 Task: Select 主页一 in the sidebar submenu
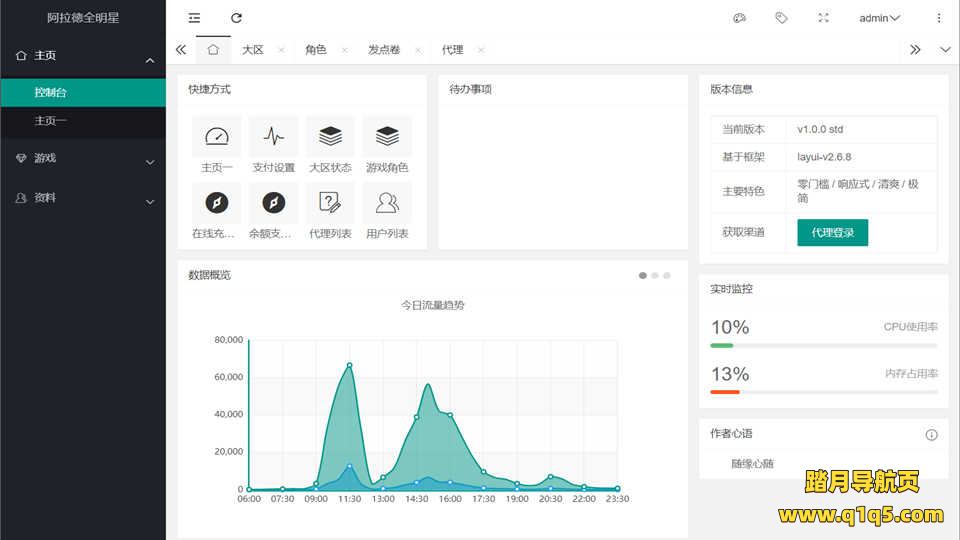[x=51, y=121]
